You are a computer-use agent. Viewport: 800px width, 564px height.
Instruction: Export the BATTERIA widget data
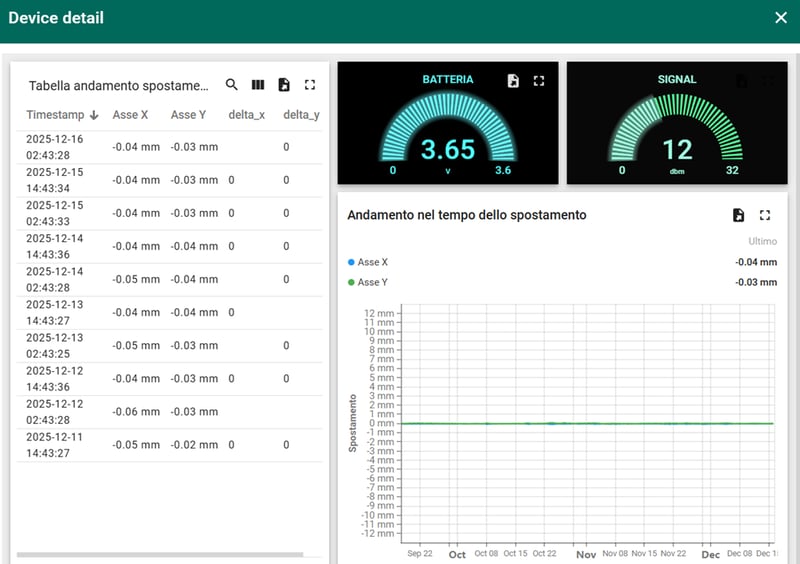[513, 81]
